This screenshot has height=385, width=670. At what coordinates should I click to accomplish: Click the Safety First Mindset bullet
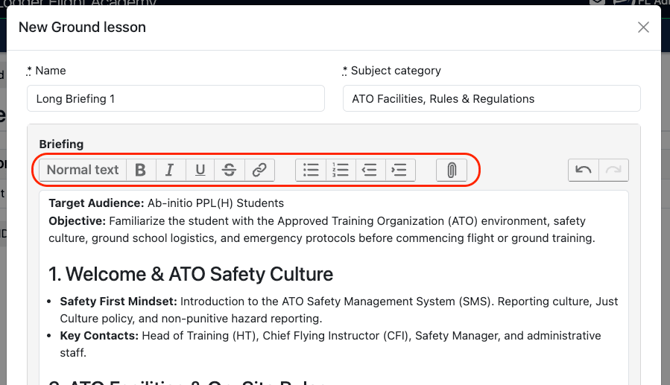[339, 310]
